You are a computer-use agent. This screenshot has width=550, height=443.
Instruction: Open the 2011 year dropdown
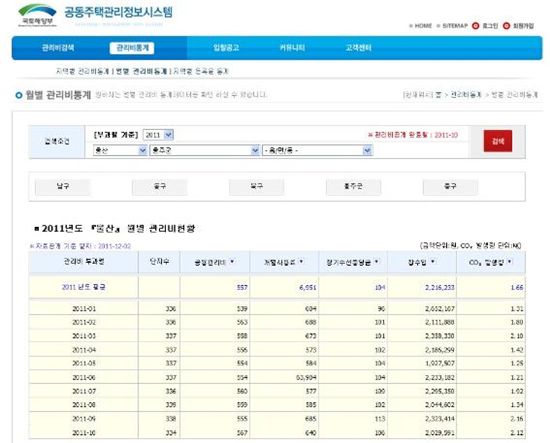[x=158, y=135]
